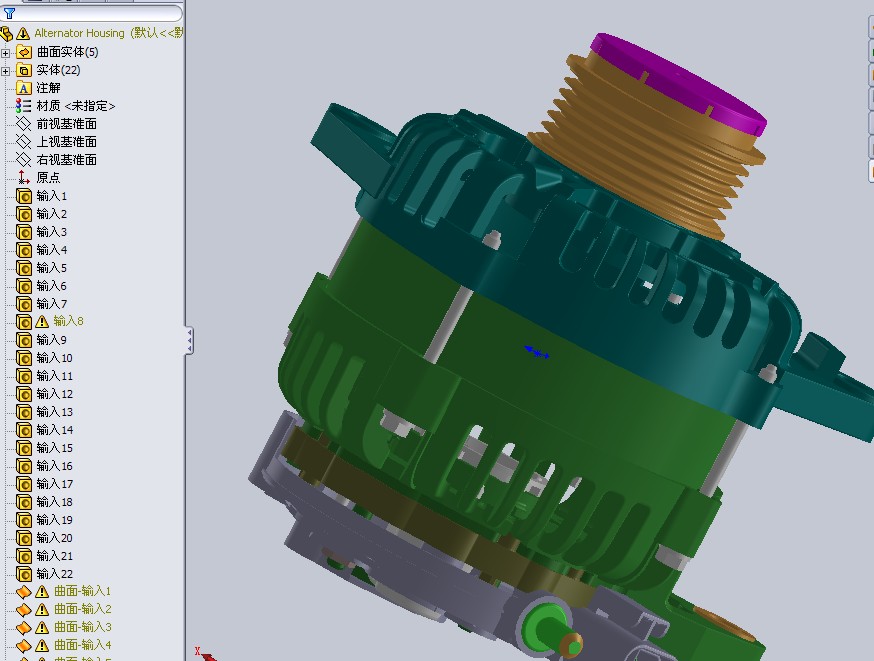Select surface feature 曲面-输入3
Viewport: 874px width, 661px height.
click(82, 626)
